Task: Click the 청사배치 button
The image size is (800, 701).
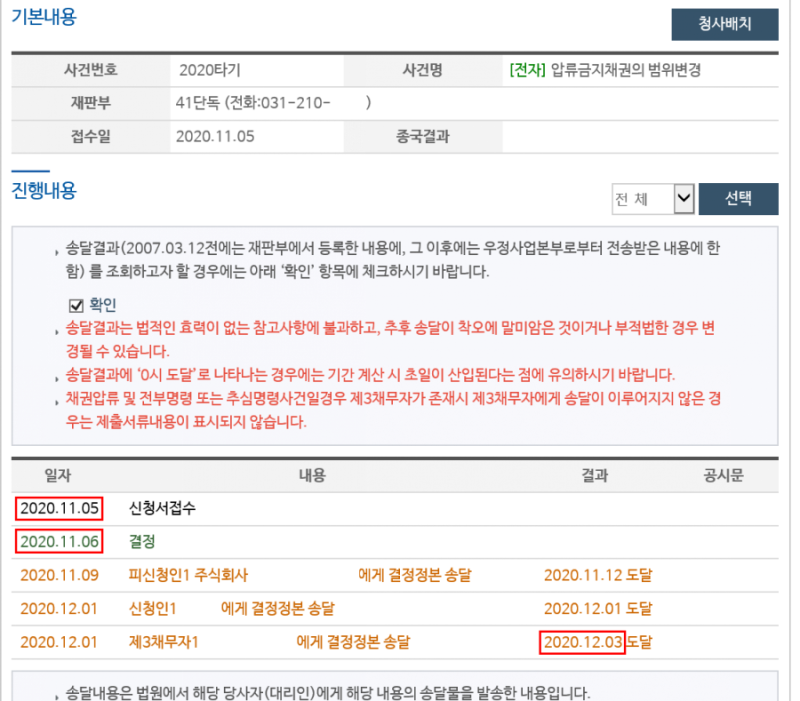Action: pos(724,24)
